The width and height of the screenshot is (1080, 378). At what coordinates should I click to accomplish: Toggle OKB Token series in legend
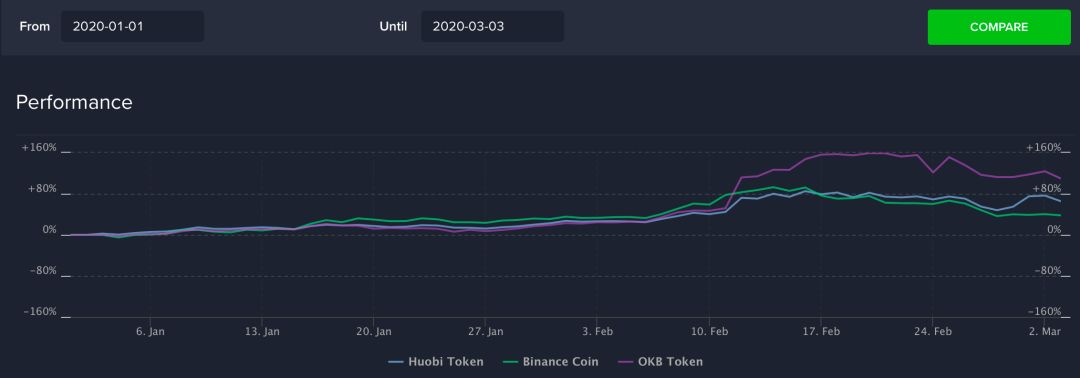point(660,361)
